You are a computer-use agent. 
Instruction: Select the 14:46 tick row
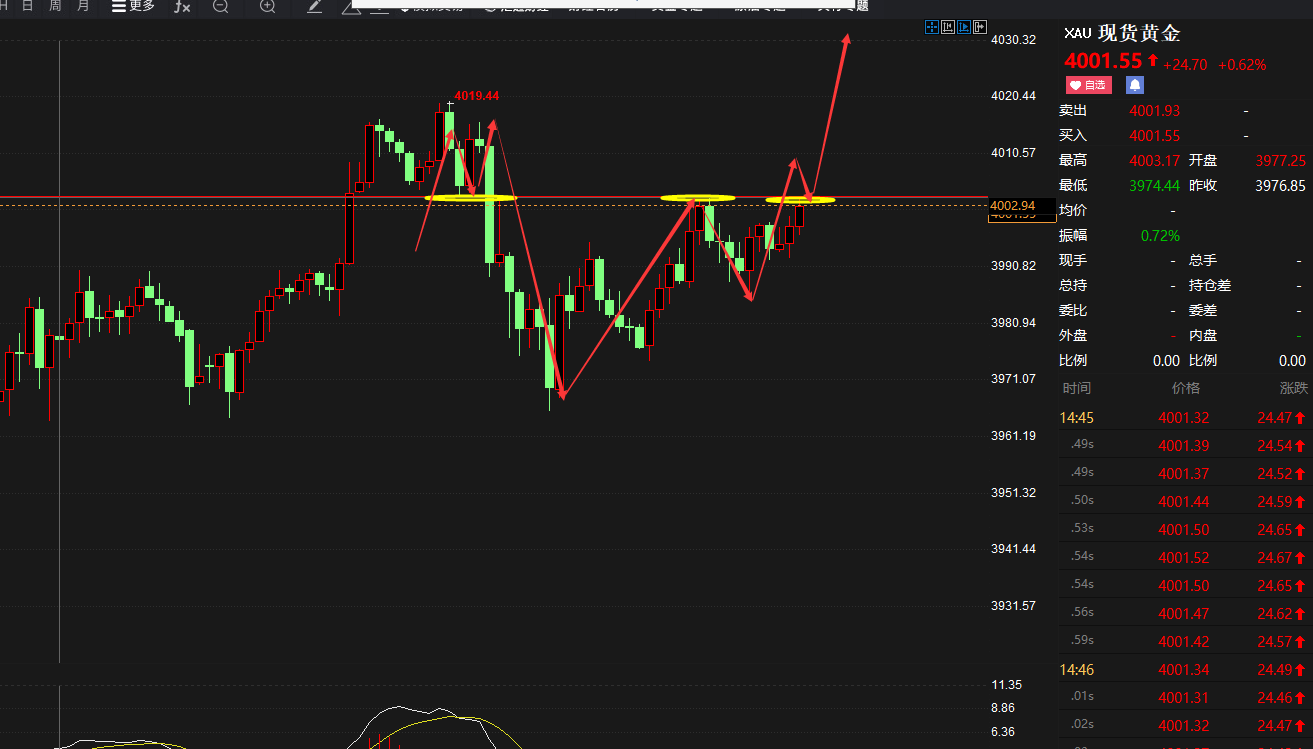pyautogui.click(x=1186, y=670)
